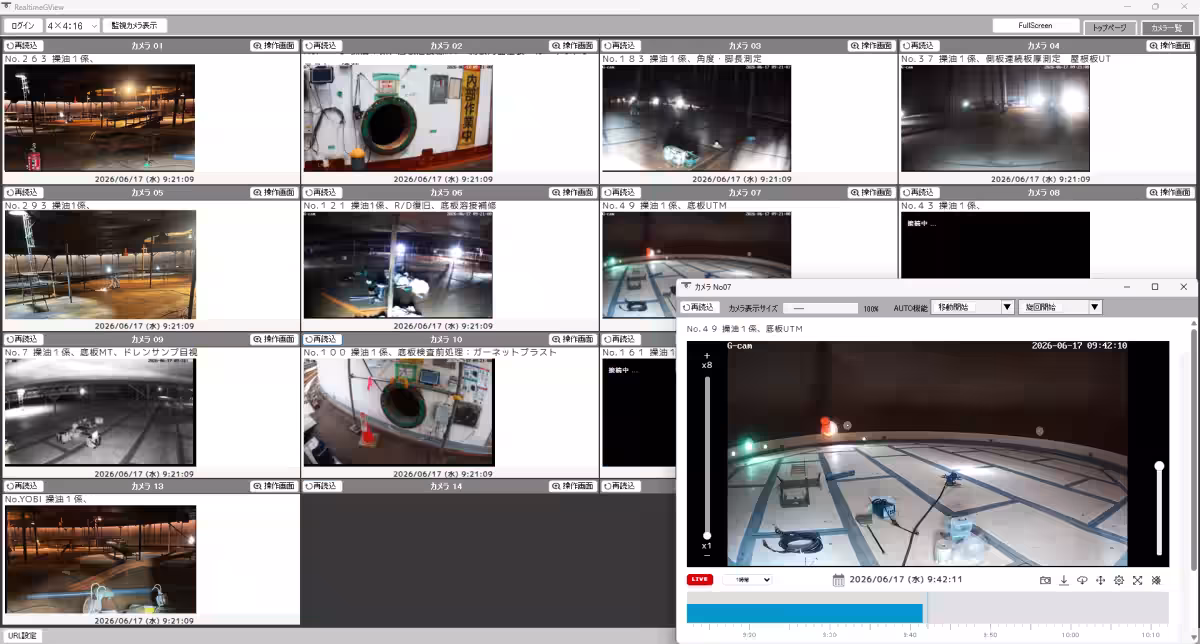
Task: Open the 移動開始 AUTO dropdown
Action: pos(973,308)
